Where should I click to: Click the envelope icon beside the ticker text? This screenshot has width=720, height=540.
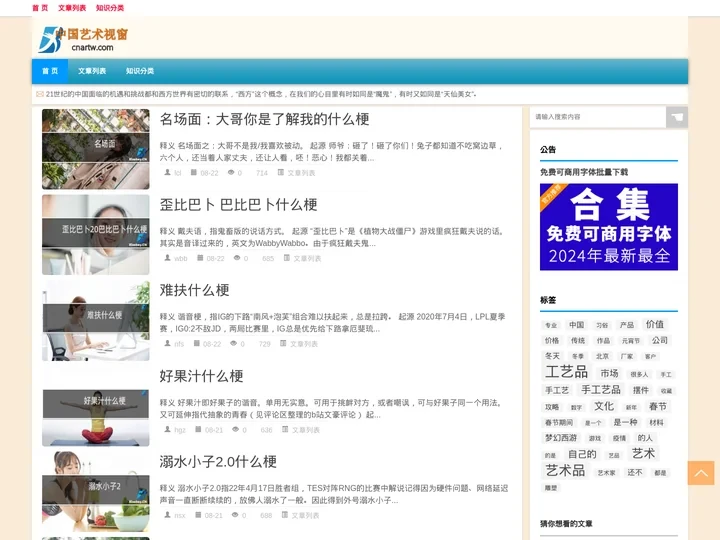[x=40, y=94]
